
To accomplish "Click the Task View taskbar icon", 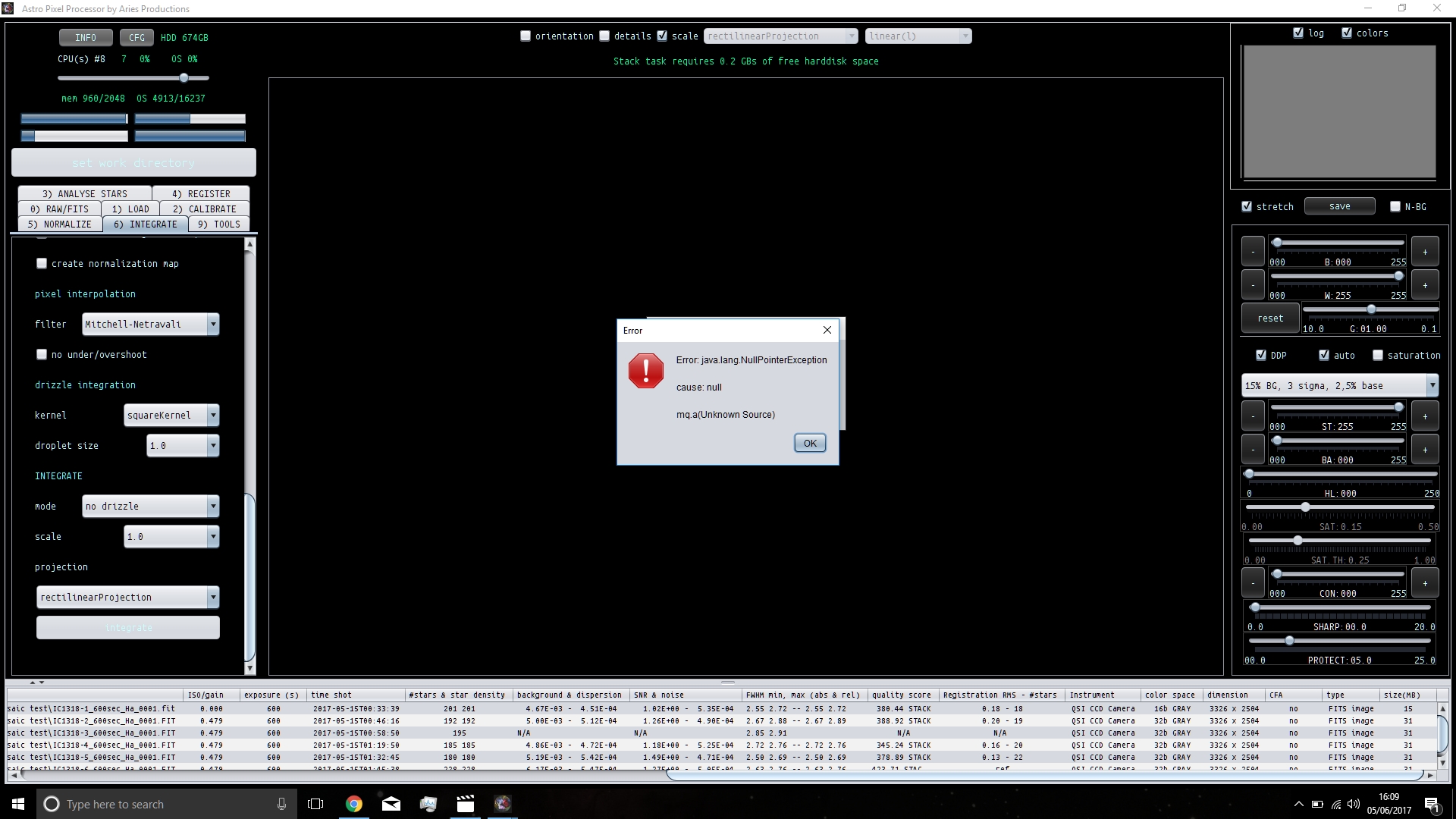I will 315,804.
